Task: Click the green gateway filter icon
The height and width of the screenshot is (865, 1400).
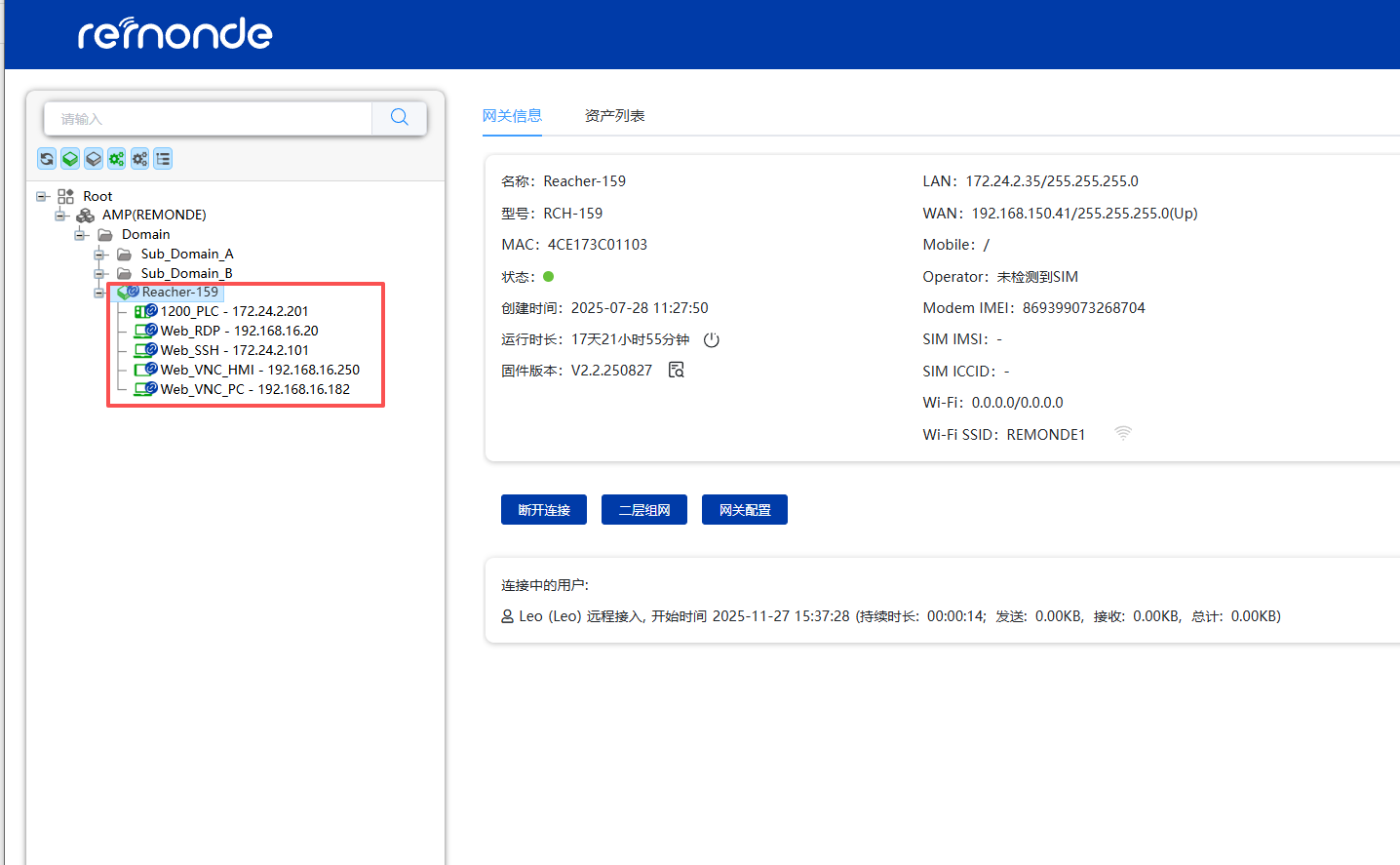Action: (70, 159)
